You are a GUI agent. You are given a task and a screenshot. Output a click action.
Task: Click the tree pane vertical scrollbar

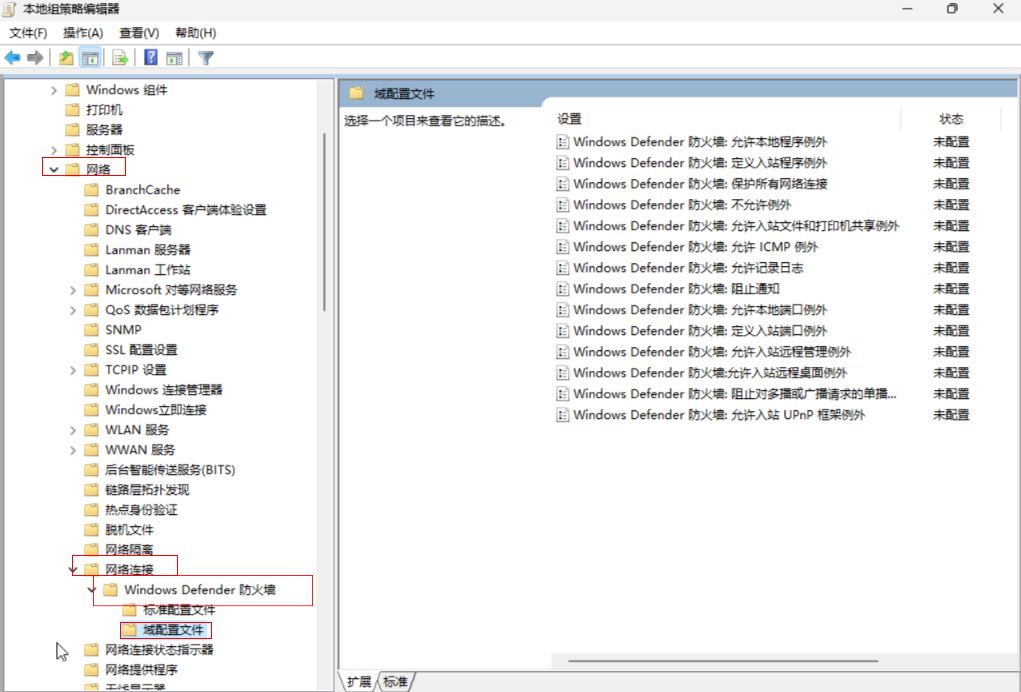coord(324,223)
